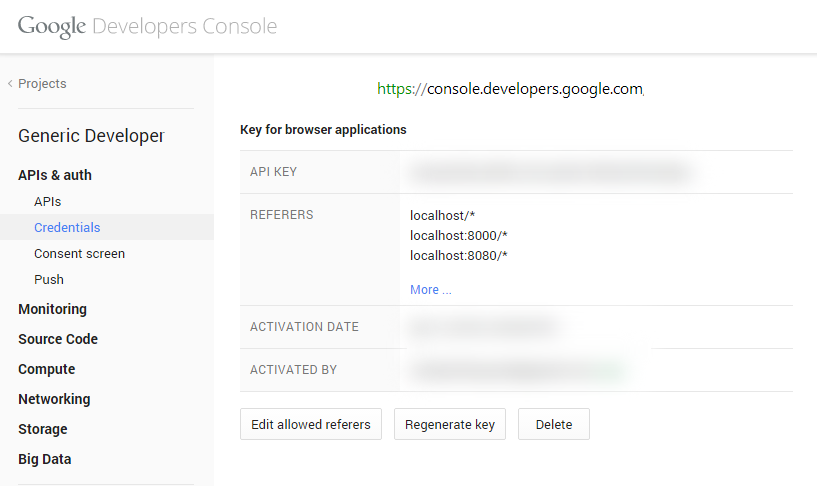Select the localhost/* referer entry
Viewport: 817px width, 486px height.
pos(442,216)
